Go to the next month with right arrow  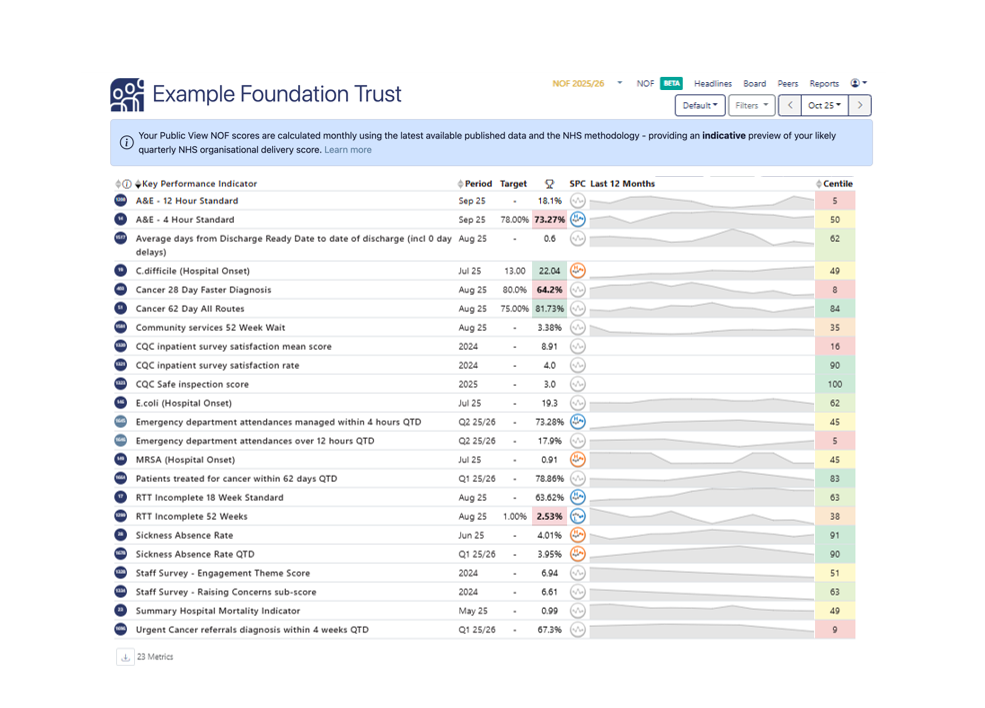[x=860, y=105]
